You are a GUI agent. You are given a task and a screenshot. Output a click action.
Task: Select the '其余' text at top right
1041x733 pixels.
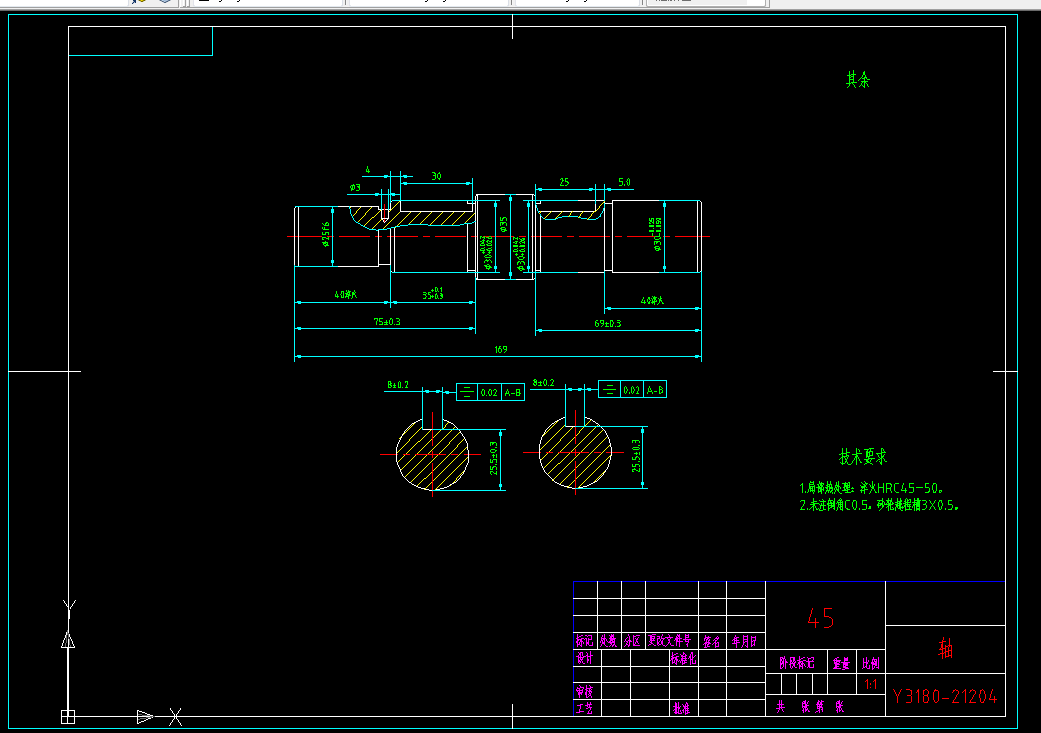pos(858,80)
